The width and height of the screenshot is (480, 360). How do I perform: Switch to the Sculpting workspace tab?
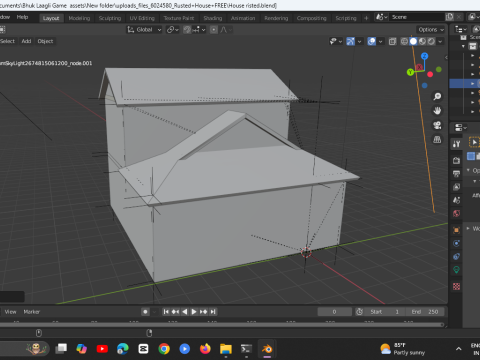click(x=110, y=18)
